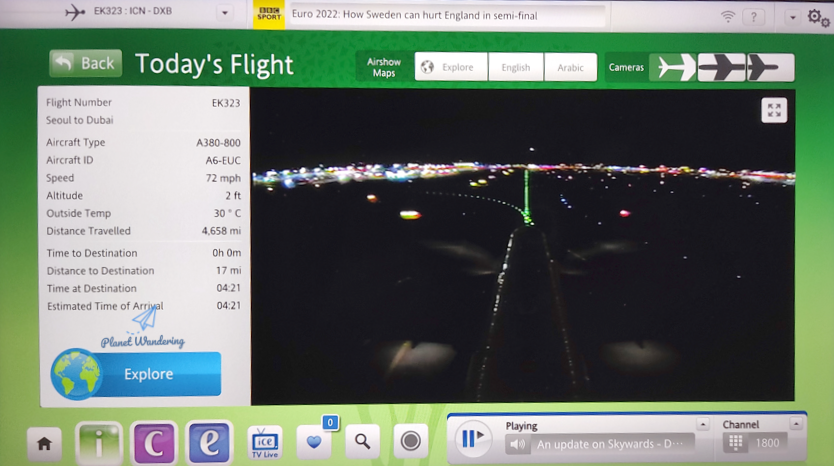Click the 'Seoul to Dubai' route text
The width and height of the screenshot is (834, 466).
coord(79,120)
